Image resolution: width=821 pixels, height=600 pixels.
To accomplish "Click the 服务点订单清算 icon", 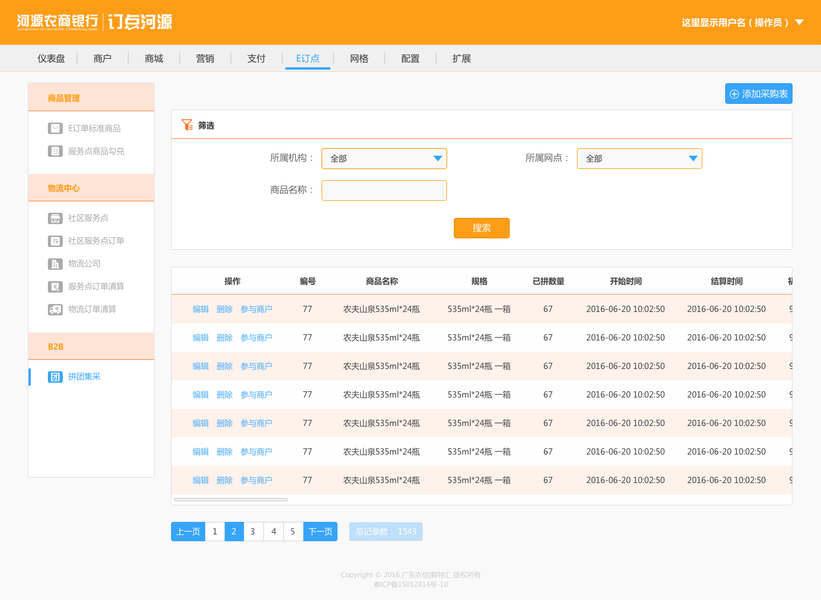I will [x=55, y=286].
